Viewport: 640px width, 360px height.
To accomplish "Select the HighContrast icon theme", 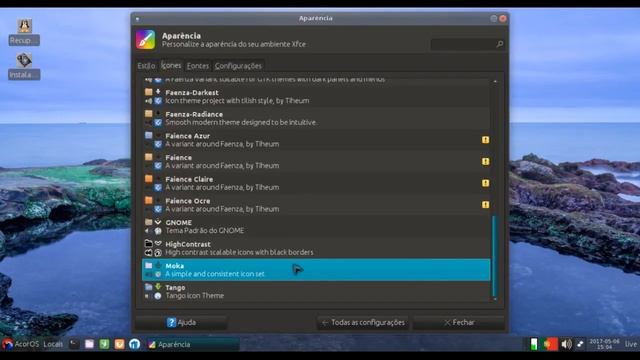I will pos(316,248).
